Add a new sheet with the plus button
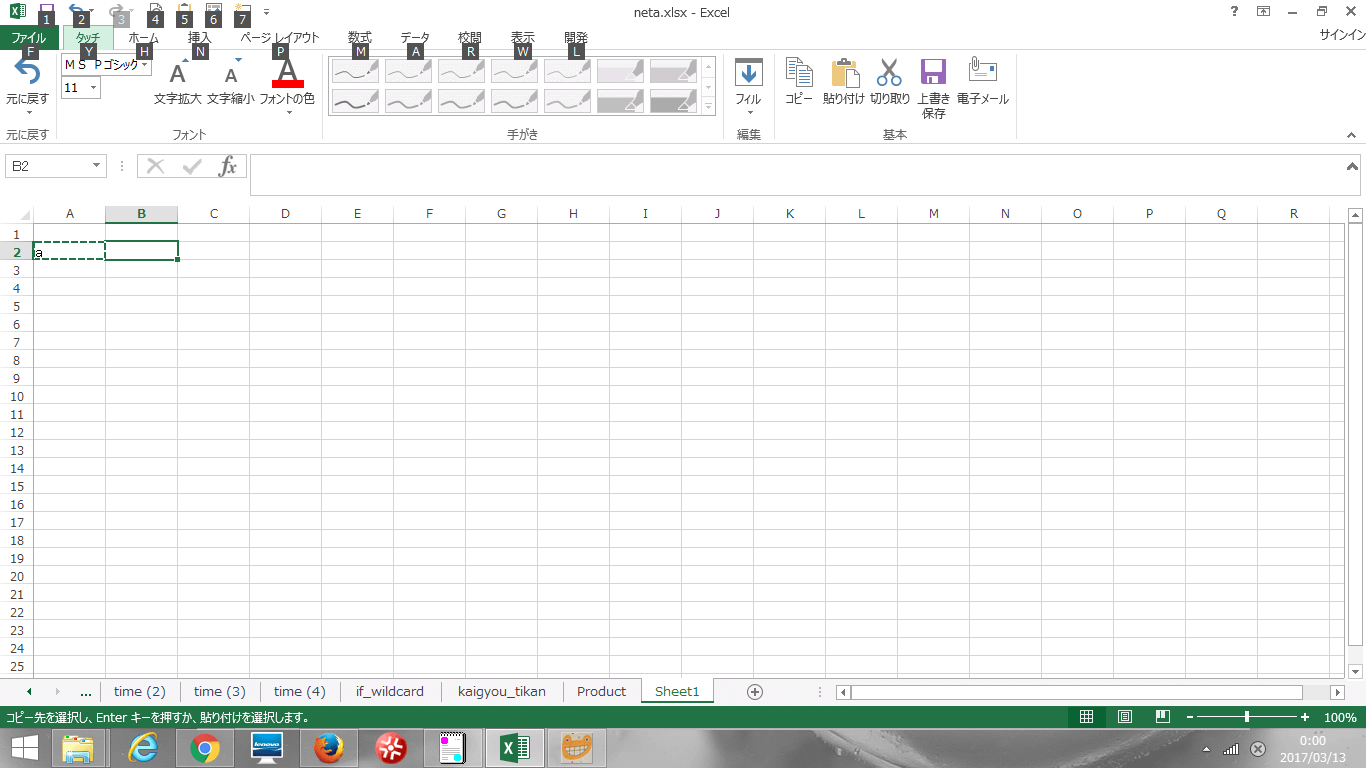The width and height of the screenshot is (1366, 768). (755, 691)
